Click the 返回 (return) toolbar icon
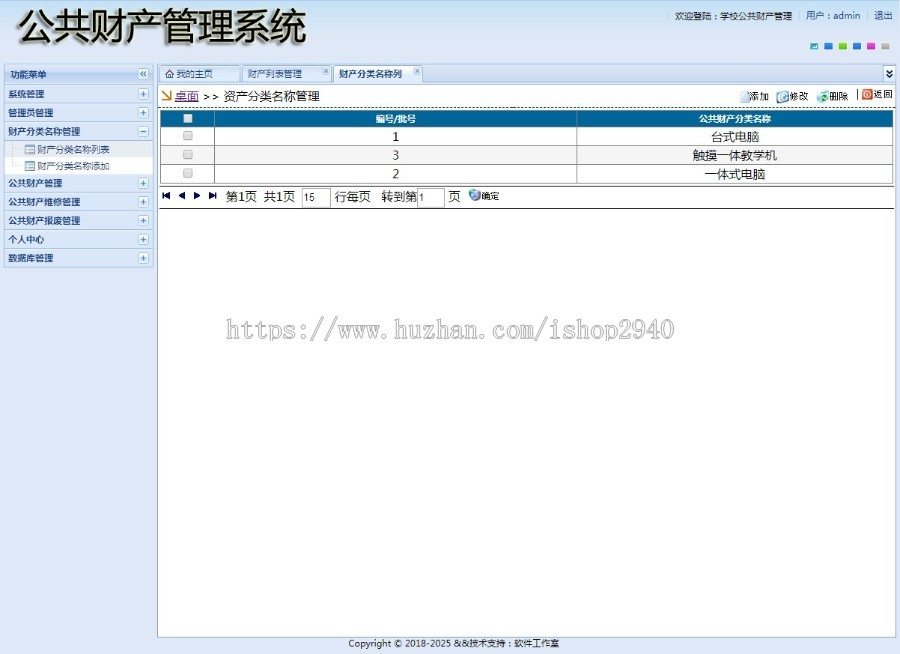Screen dimensions: 900x654 point(867,94)
